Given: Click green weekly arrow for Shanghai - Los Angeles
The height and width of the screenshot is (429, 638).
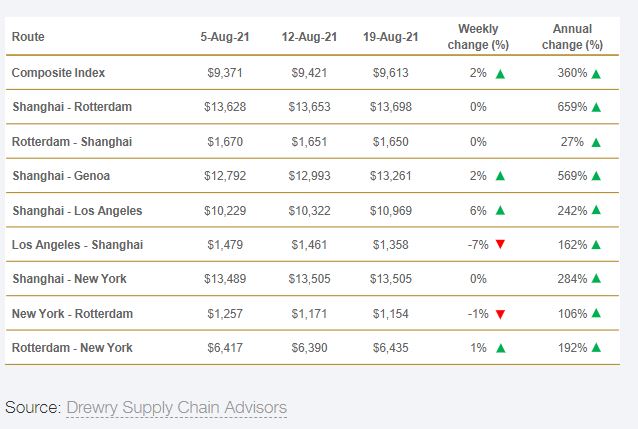Looking at the screenshot, I should coord(500,211).
